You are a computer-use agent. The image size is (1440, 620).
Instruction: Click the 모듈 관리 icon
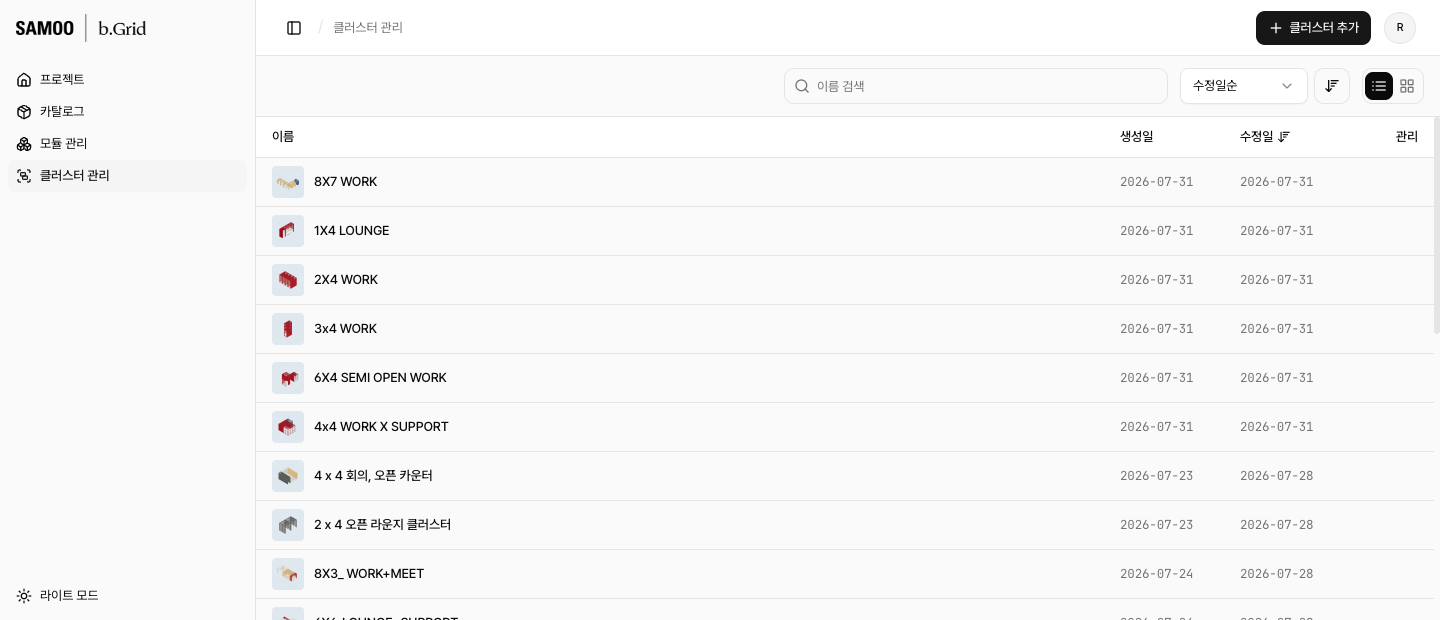24,143
